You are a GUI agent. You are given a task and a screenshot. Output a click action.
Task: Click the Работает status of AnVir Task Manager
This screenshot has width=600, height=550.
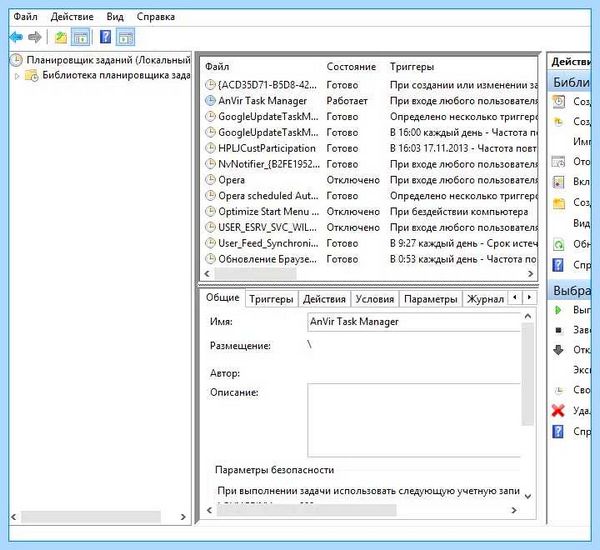point(347,101)
